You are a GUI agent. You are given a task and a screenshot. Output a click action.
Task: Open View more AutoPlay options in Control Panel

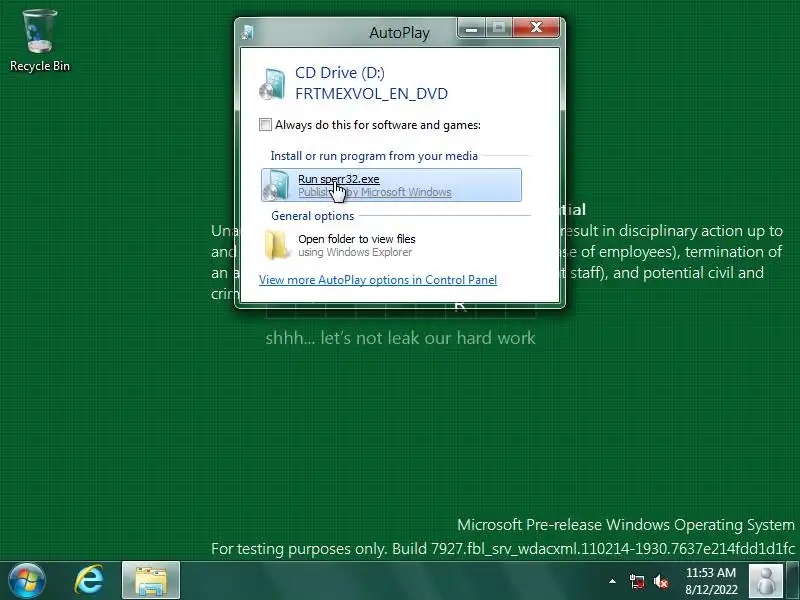(x=378, y=280)
